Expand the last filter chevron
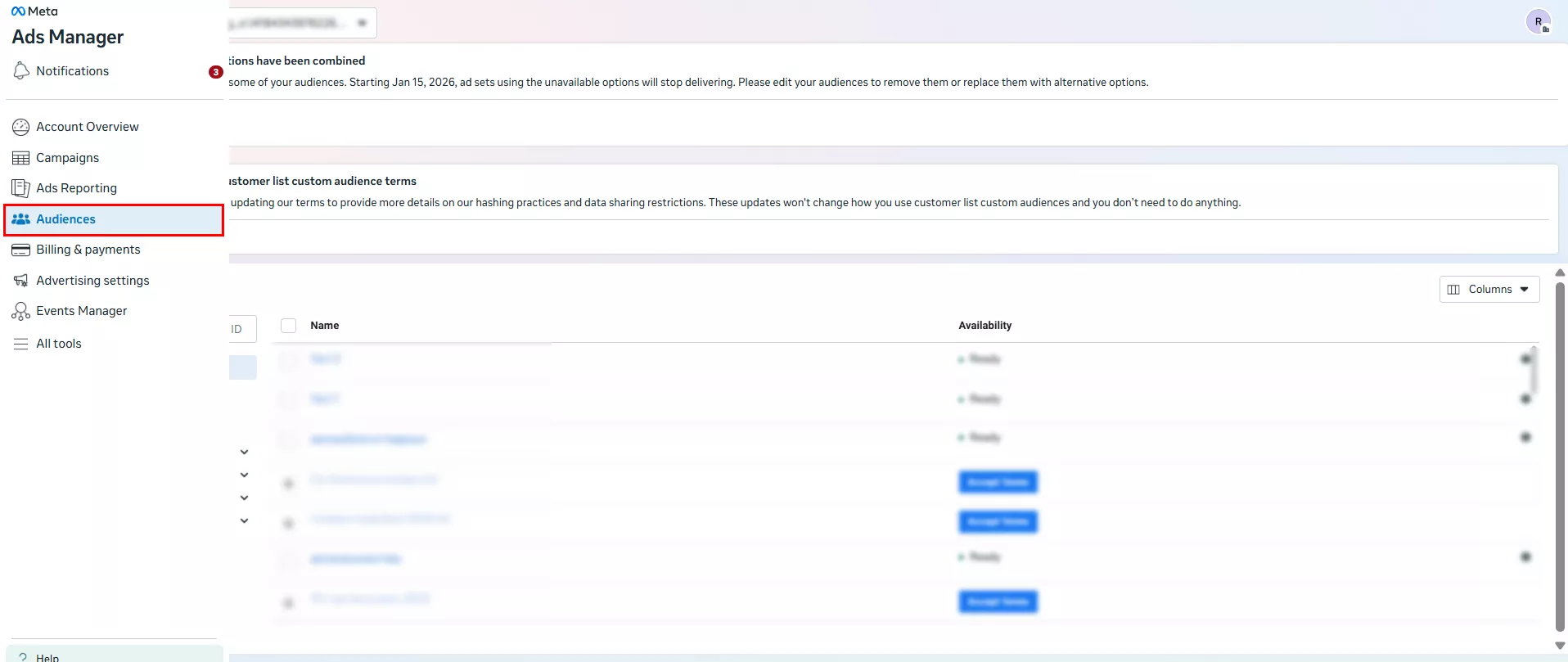The image size is (1568, 662). pos(244,520)
